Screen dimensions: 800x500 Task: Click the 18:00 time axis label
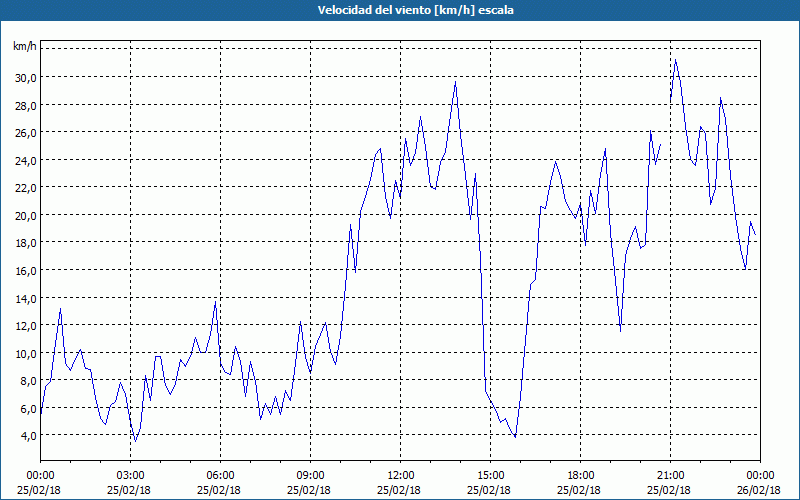pos(581,476)
